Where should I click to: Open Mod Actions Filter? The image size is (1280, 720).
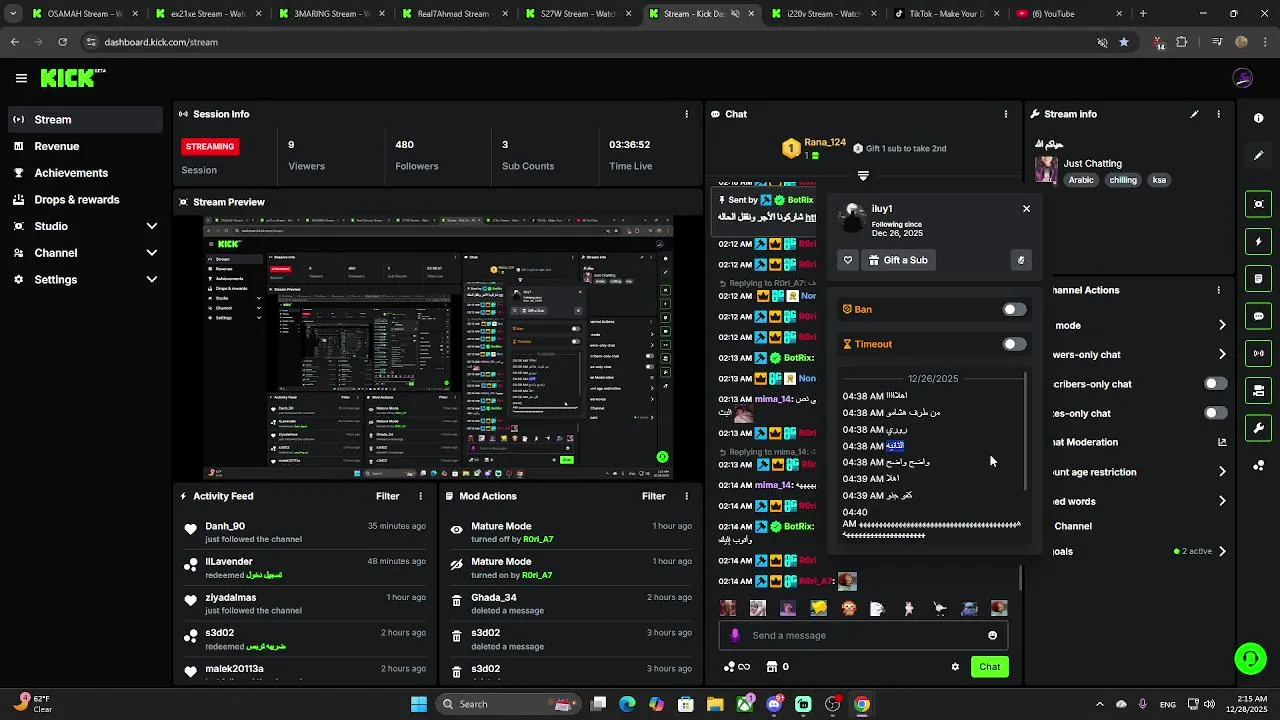click(653, 496)
